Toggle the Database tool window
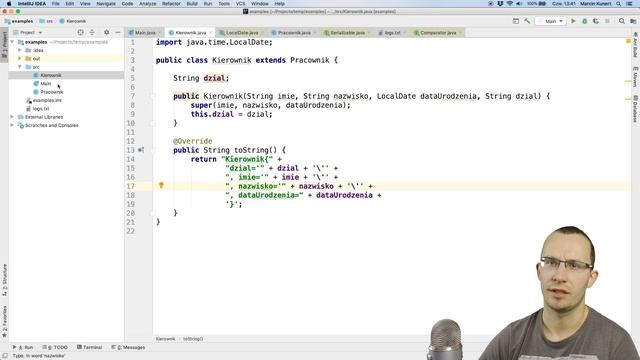 (x=635, y=109)
